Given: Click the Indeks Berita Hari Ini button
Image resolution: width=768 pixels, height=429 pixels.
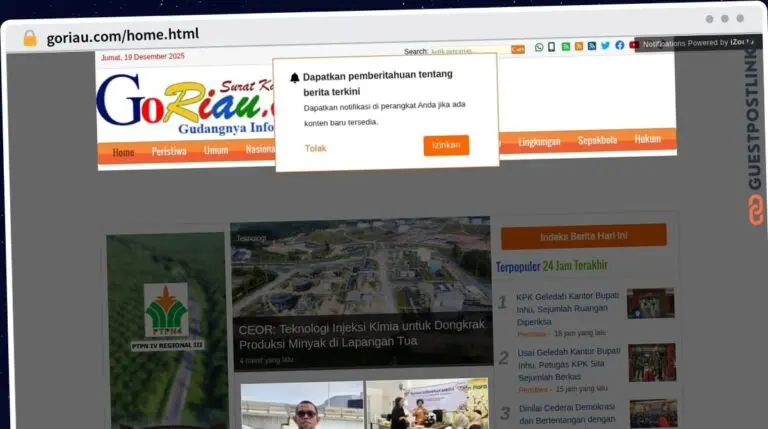Looking at the screenshot, I should point(583,236).
